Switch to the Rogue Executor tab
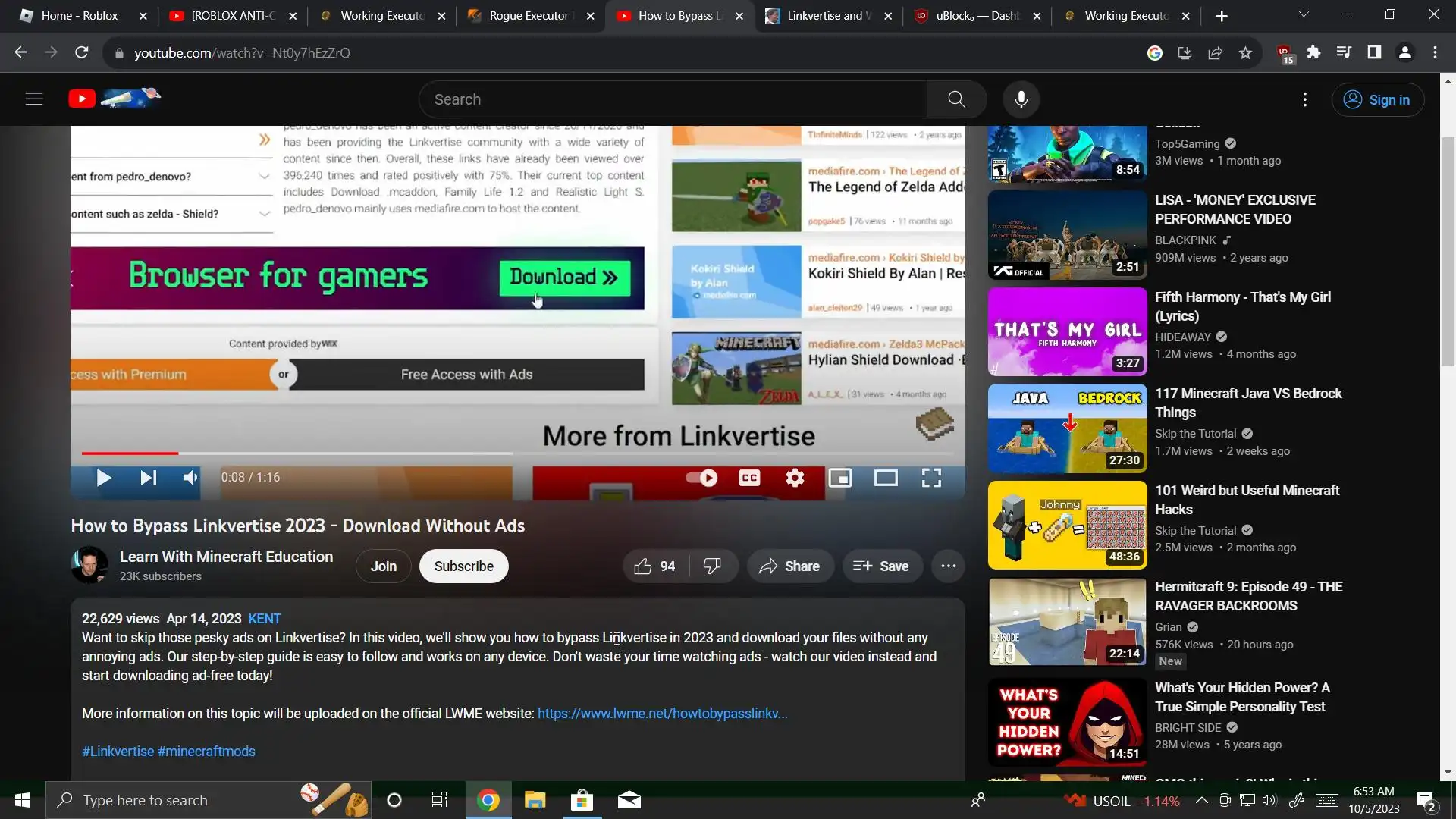Image resolution: width=1456 pixels, height=819 pixels. pos(529,16)
